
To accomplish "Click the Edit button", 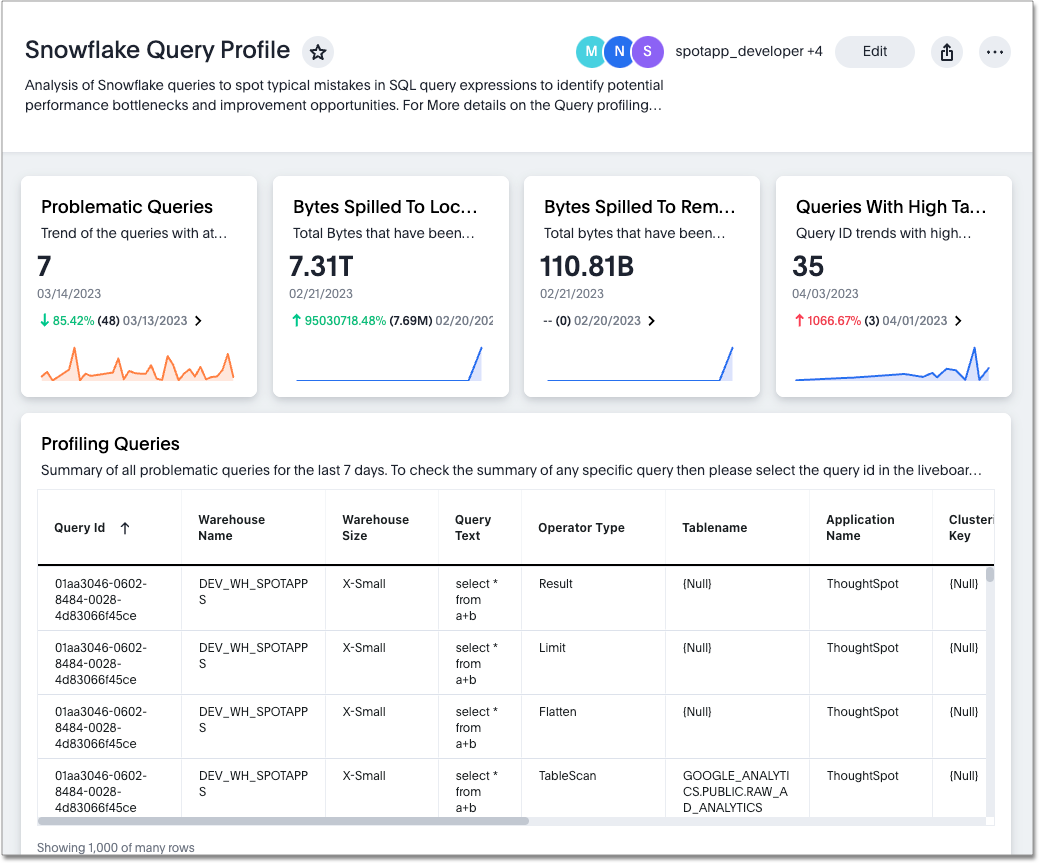I will coord(874,51).
